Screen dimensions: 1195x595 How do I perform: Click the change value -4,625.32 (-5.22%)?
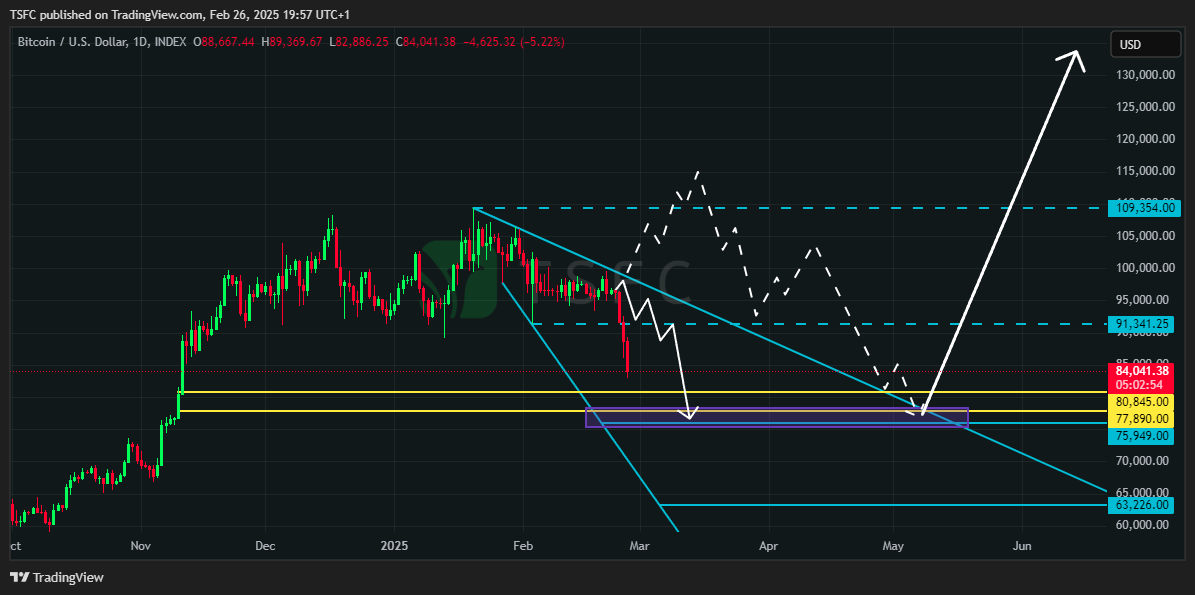pyautogui.click(x=513, y=43)
